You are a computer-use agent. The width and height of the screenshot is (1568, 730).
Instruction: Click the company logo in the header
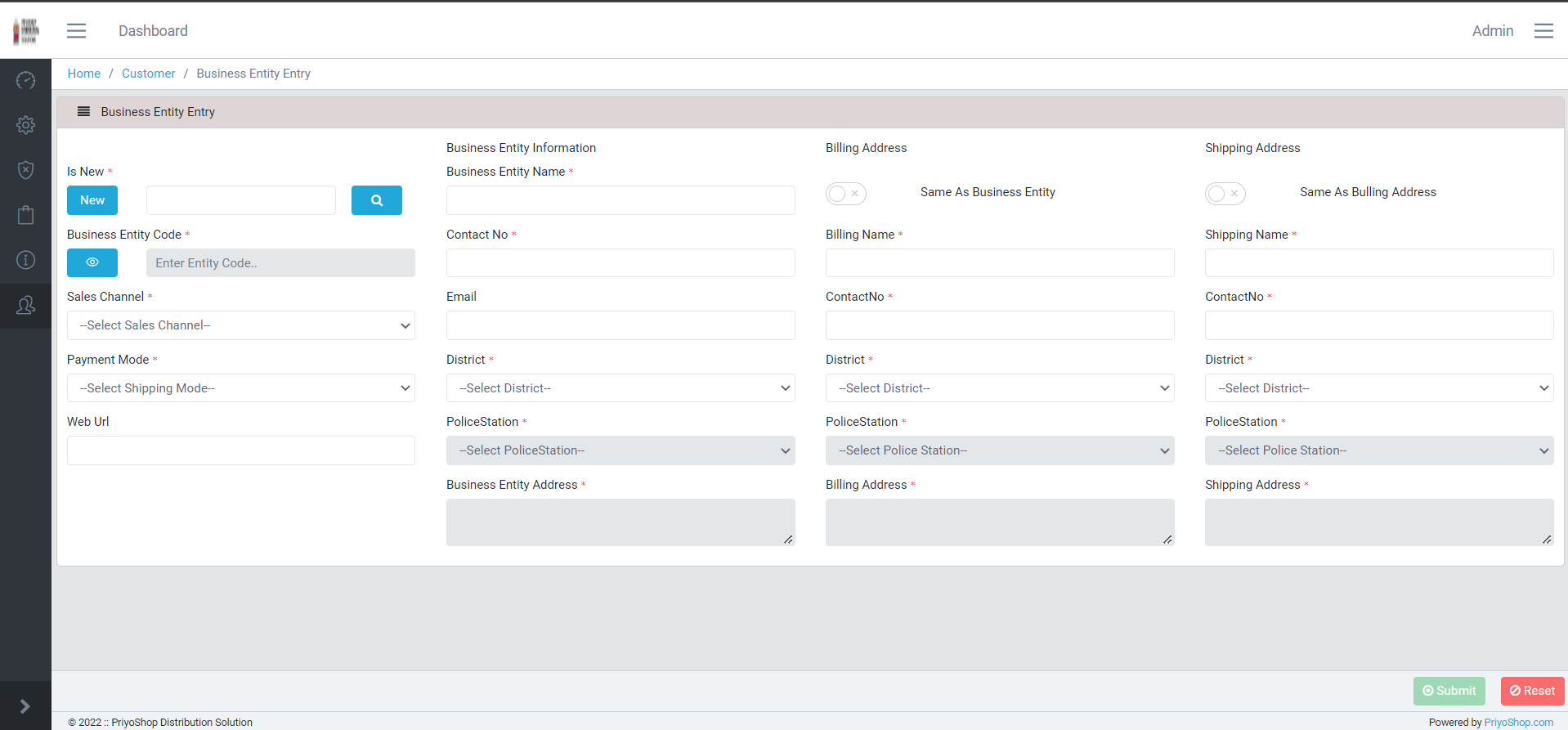click(x=25, y=30)
